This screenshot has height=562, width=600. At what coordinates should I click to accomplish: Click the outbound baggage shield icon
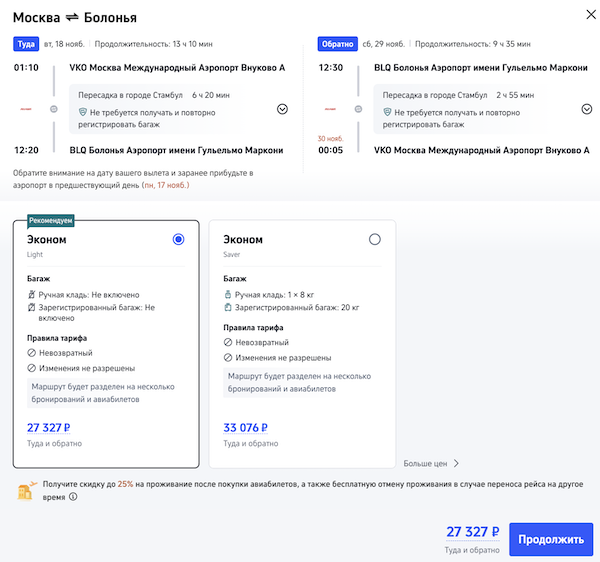(x=83, y=113)
